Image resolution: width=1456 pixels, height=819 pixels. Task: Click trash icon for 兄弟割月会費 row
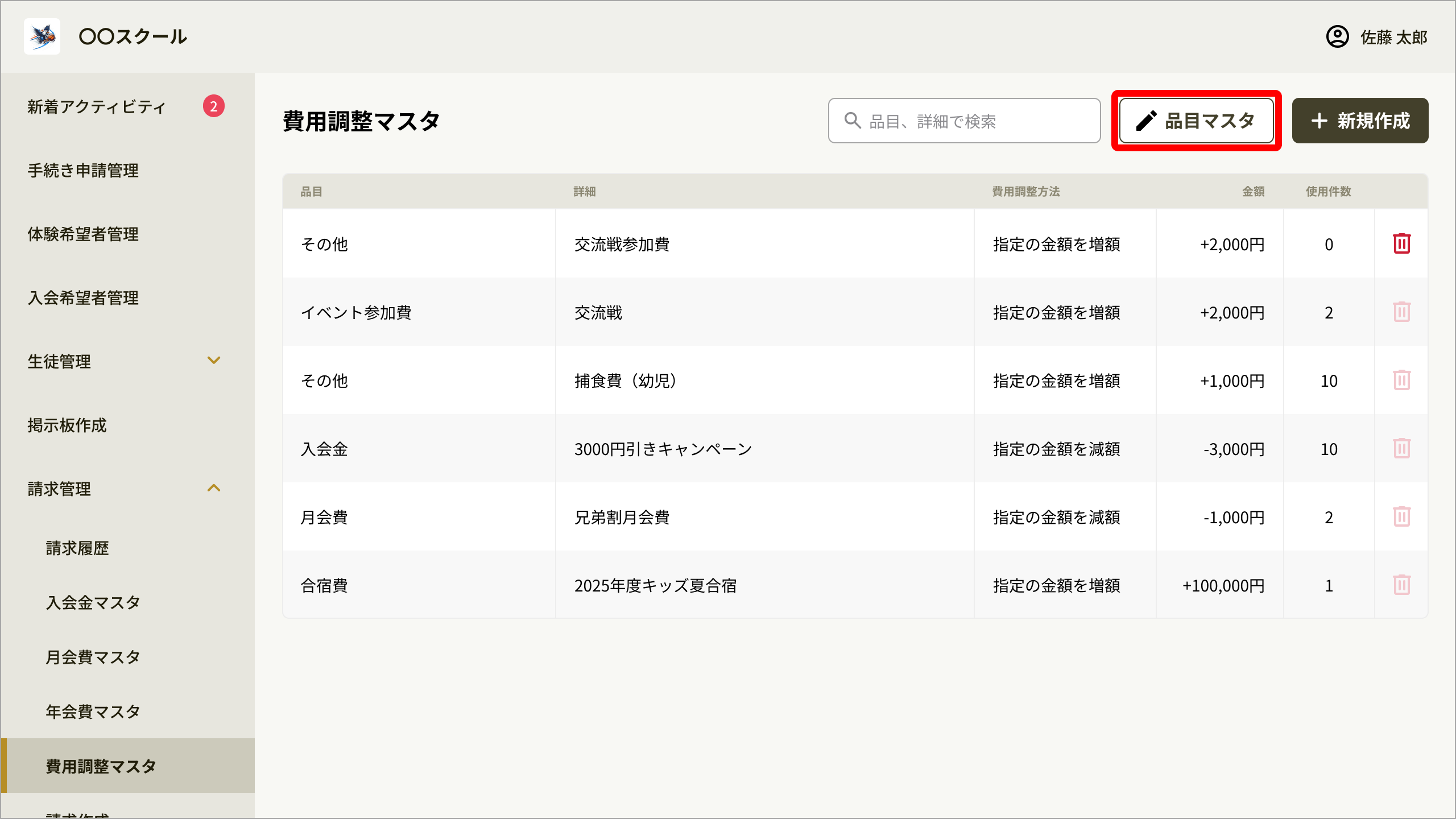(x=1401, y=516)
